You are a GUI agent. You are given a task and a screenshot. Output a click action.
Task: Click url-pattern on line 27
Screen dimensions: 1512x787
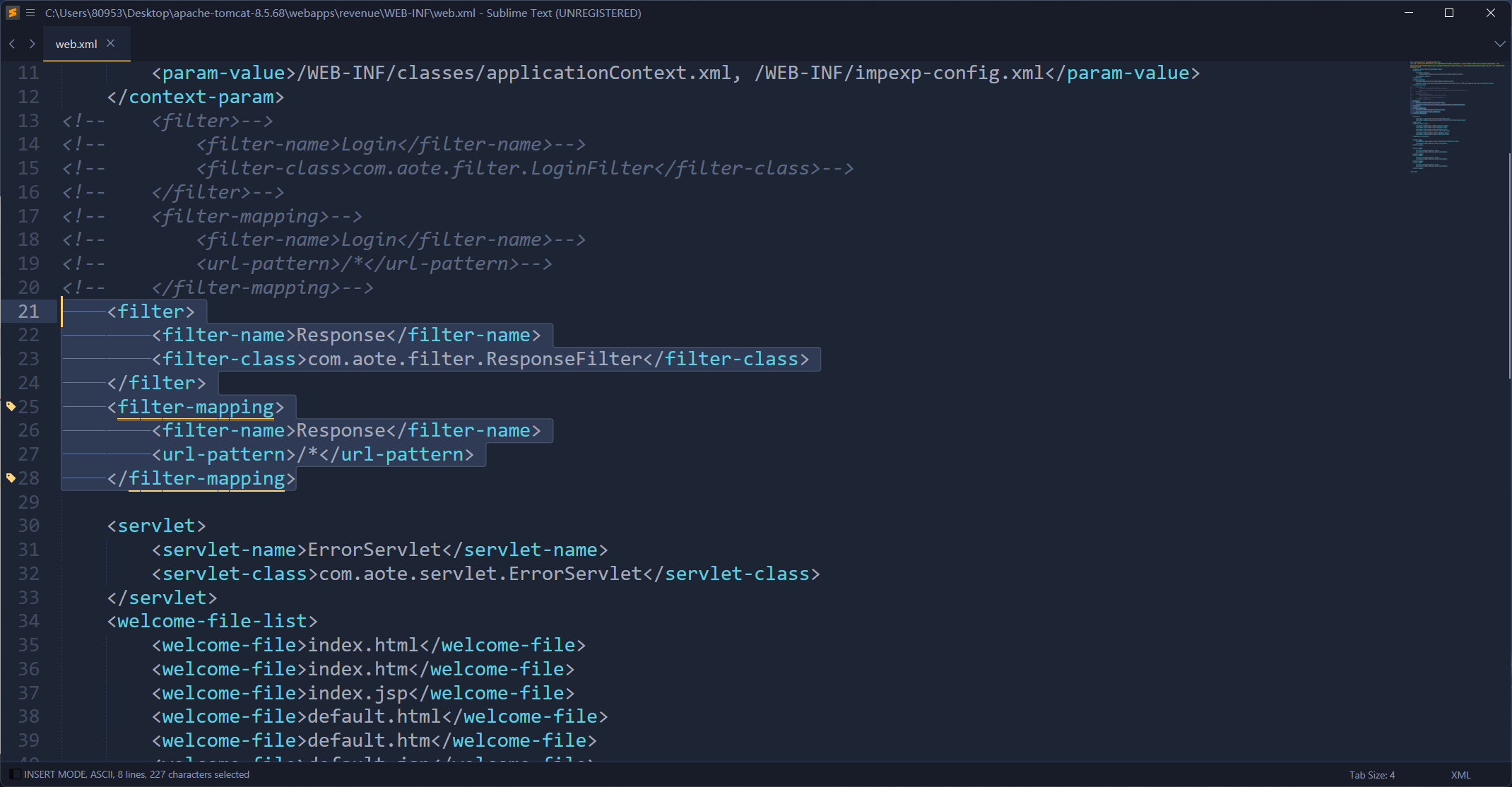coord(313,454)
